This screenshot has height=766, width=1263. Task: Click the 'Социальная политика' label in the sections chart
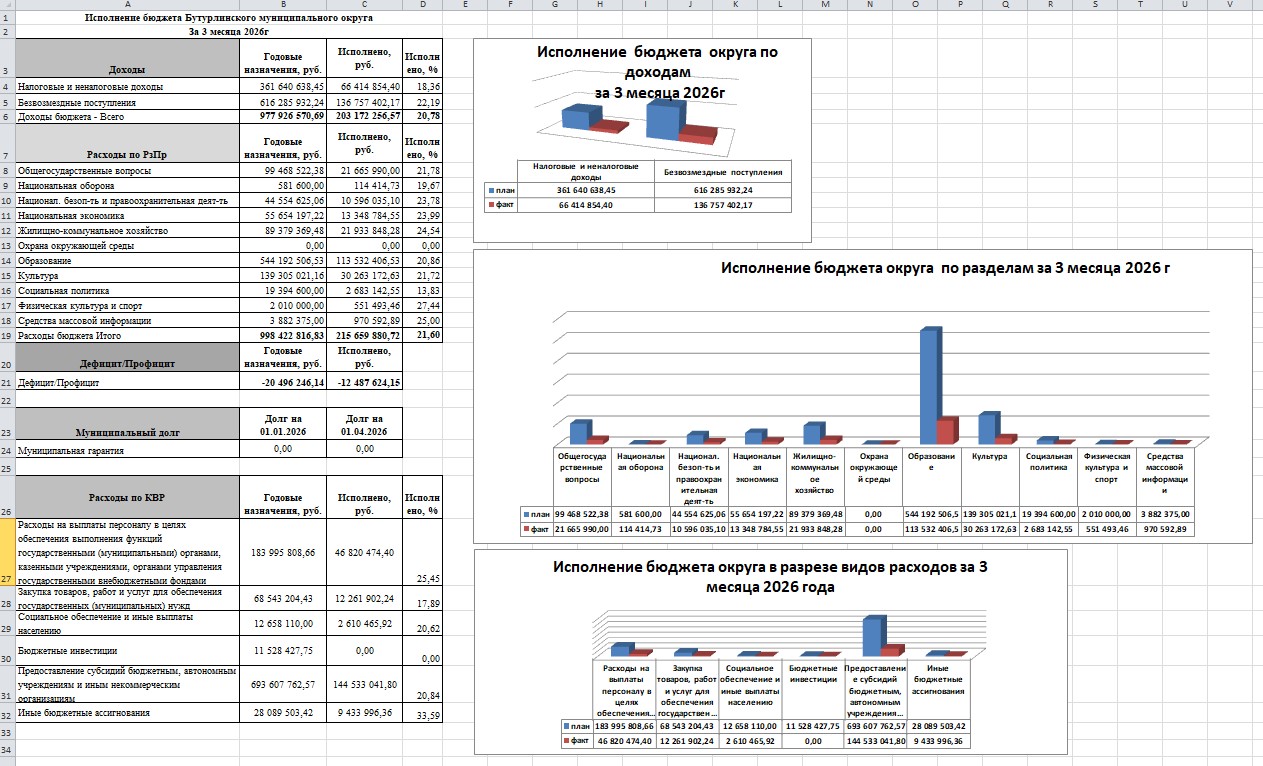[1049, 461]
